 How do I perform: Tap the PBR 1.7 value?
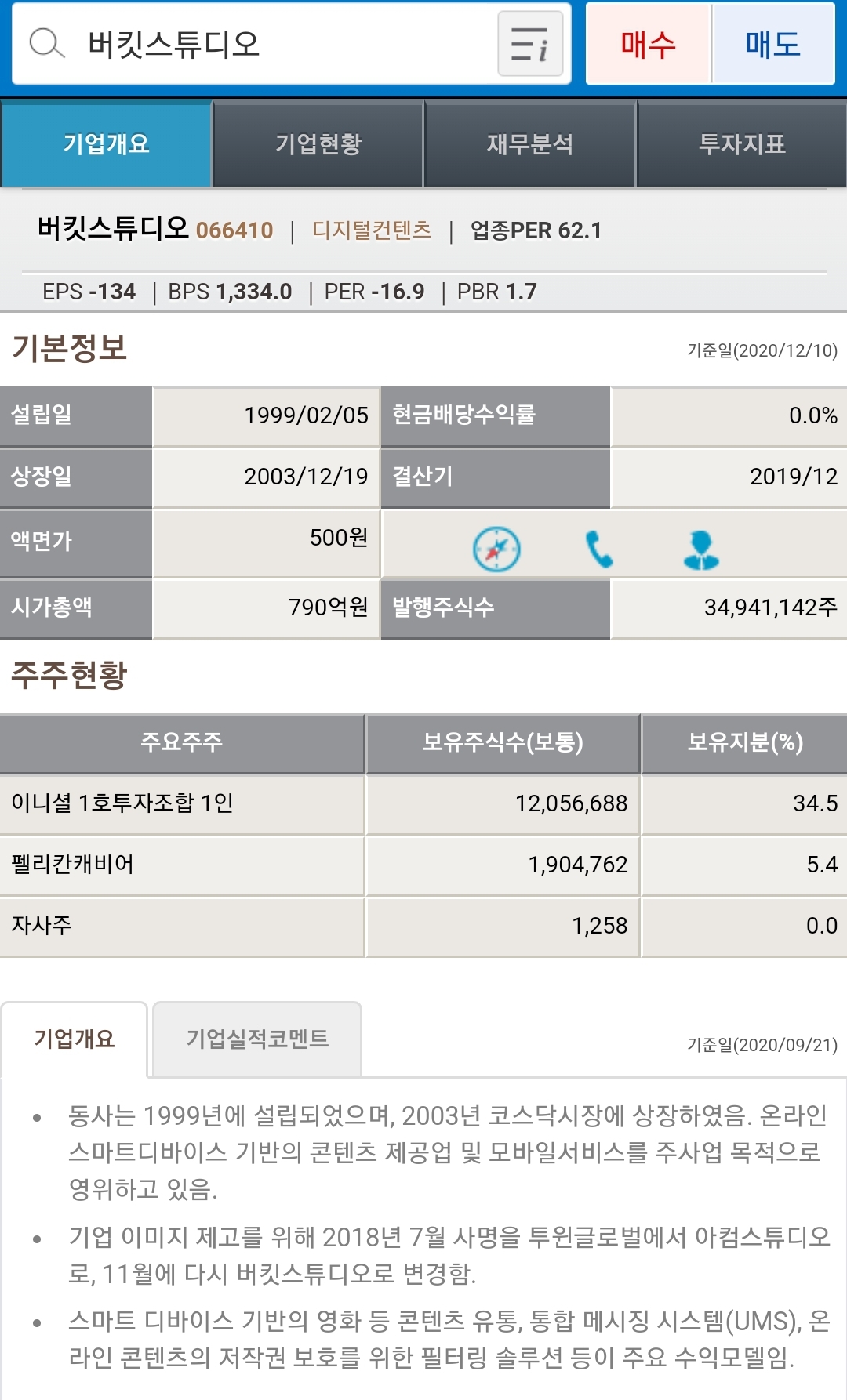click(497, 292)
